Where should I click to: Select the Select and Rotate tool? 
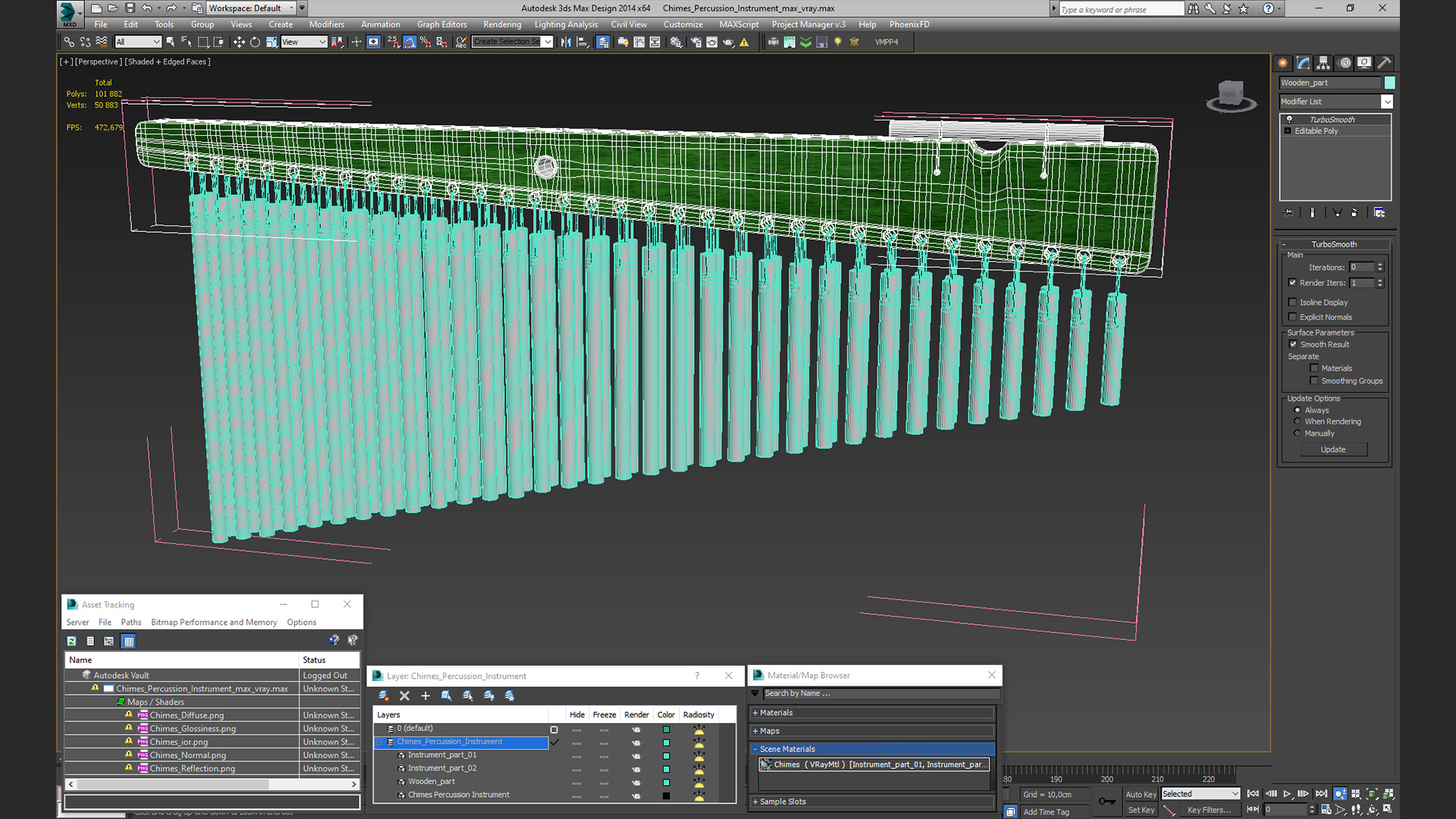pyautogui.click(x=255, y=42)
